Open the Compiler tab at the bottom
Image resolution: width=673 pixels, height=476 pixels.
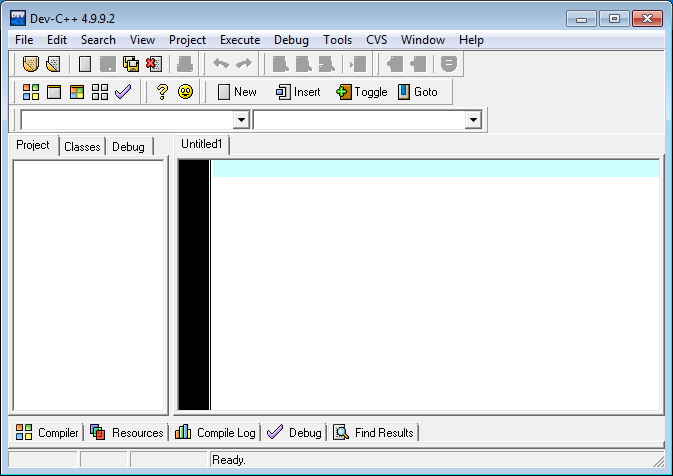point(47,433)
